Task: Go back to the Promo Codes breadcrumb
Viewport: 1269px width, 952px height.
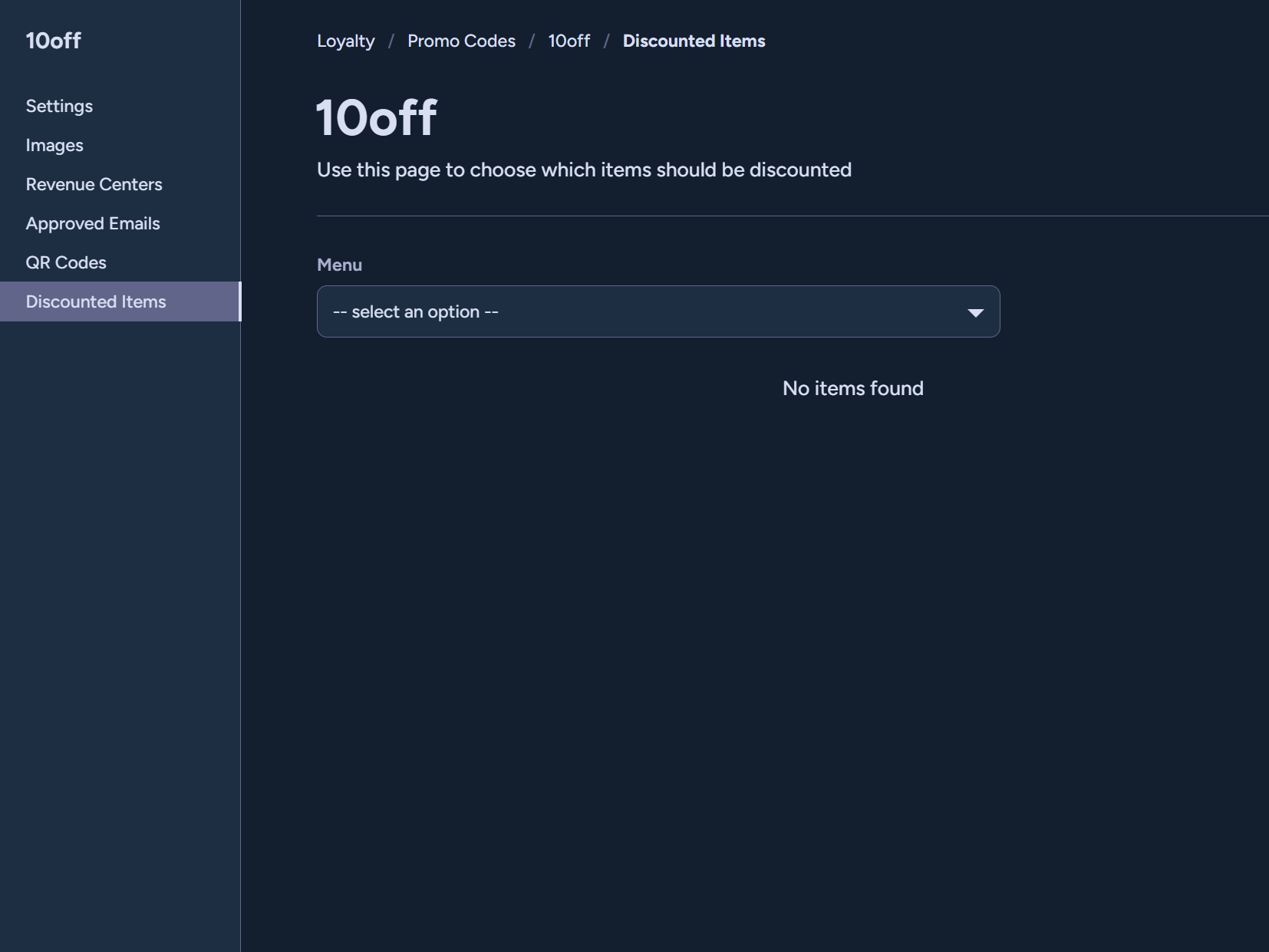Action: [461, 41]
